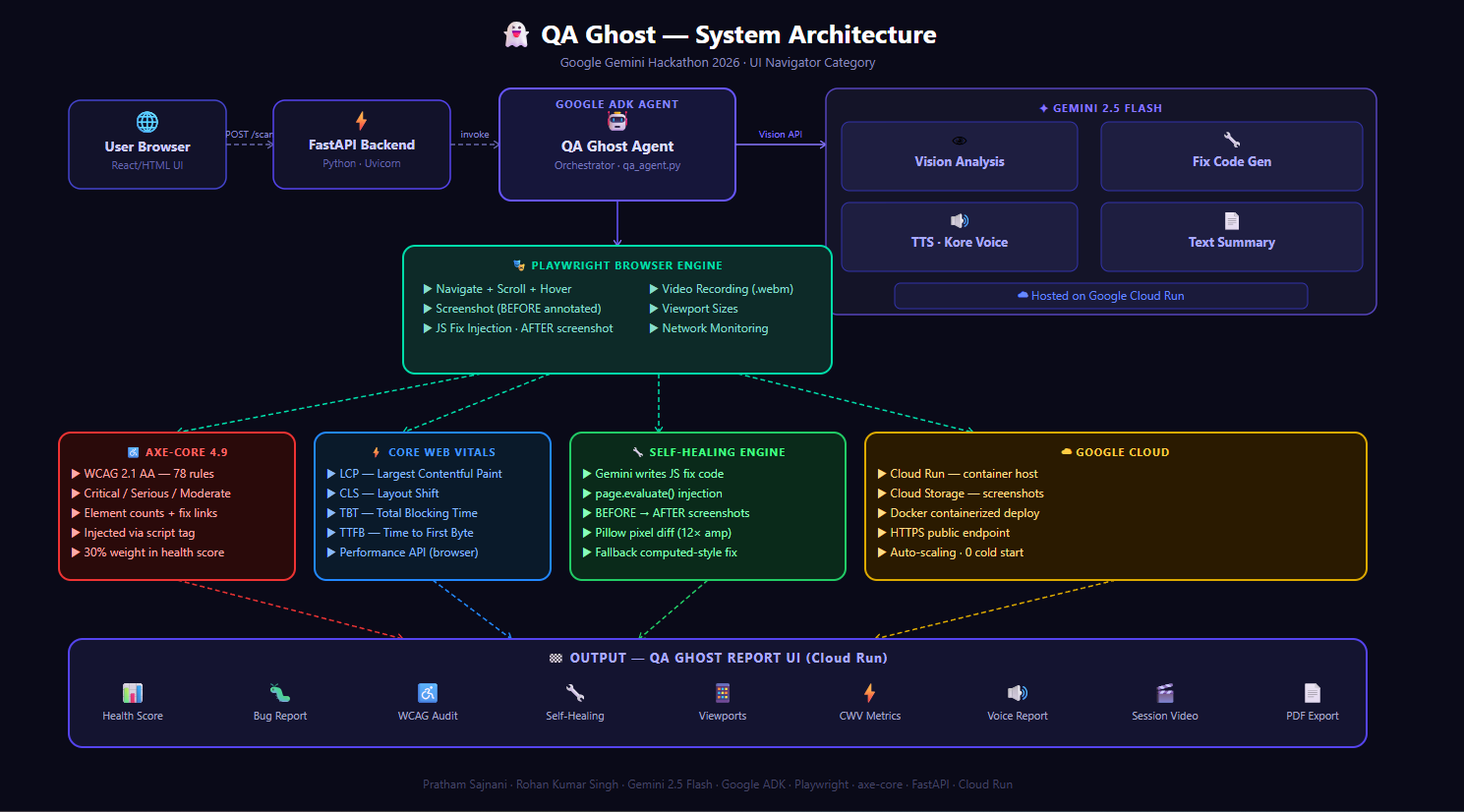This screenshot has height=812, width=1464.
Task: Click 'JS Fix Injection · AFTER screenshot' item
Action: 518,328
